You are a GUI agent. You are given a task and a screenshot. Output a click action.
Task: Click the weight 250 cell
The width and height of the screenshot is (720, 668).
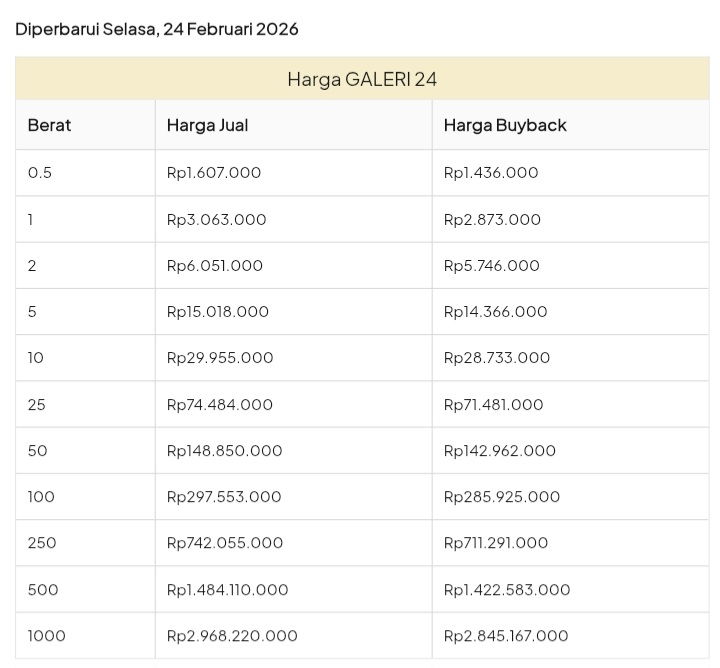tap(42, 542)
